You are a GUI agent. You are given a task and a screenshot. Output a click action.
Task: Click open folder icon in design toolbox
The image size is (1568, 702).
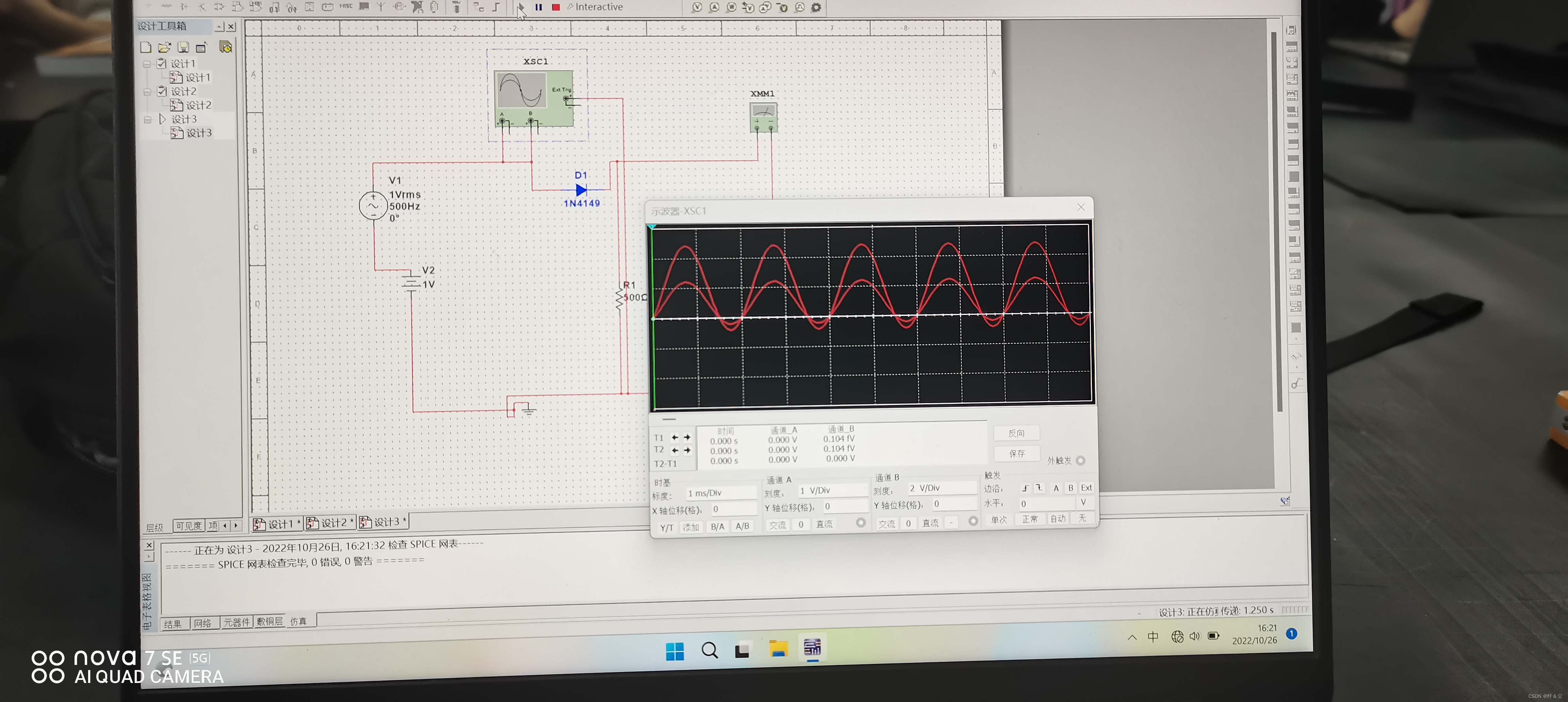[164, 48]
